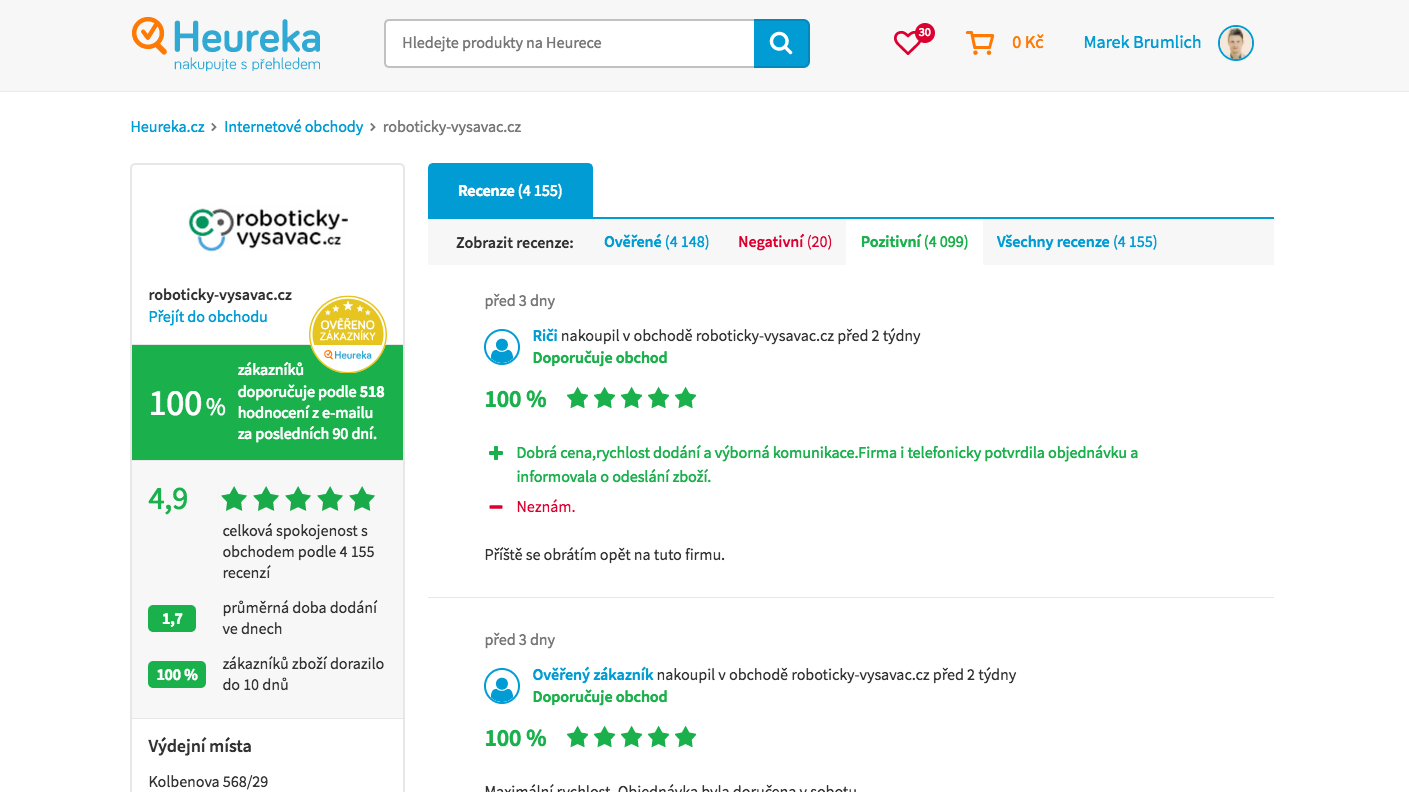Open Internetové obchody breadcrumb link

pos(294,127)
